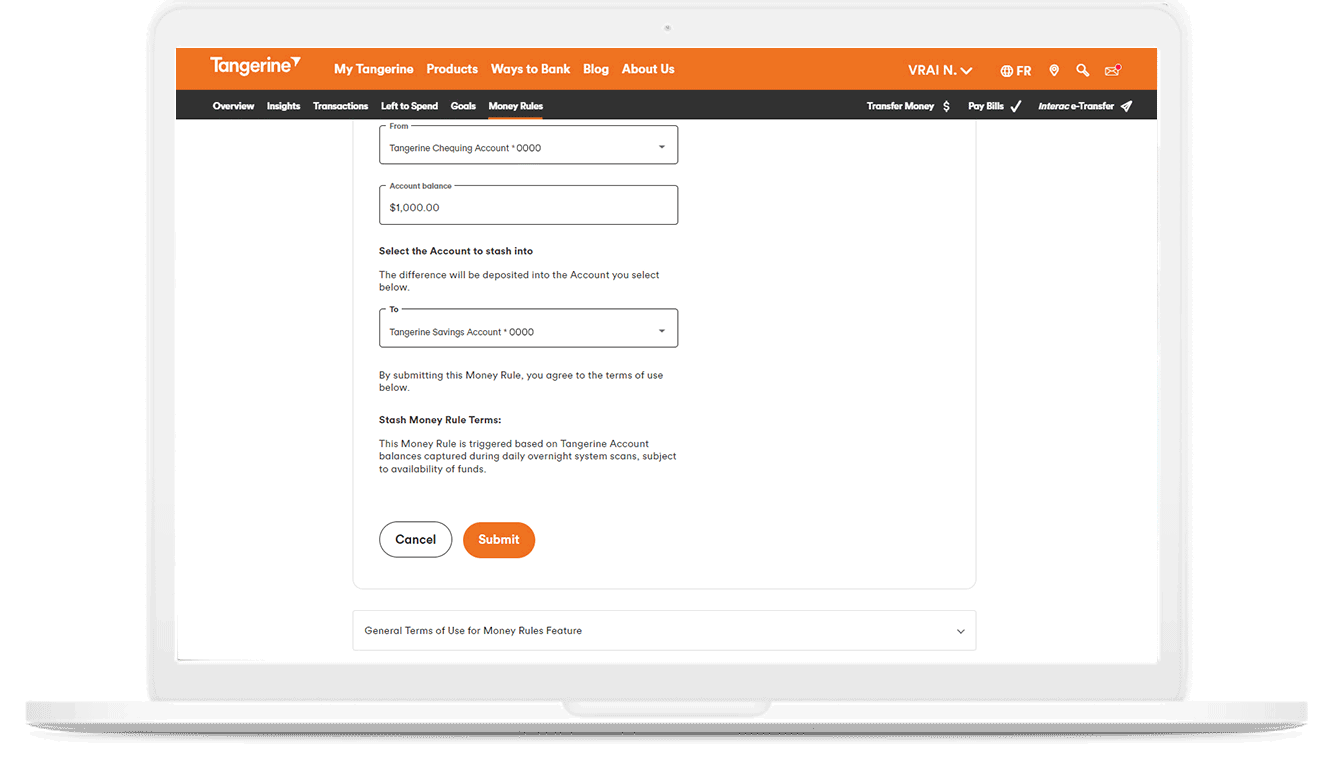Open the VRAI N. account menu
Viewport: 1330px width, 766px height.
pyautogui.click(x=940, y=70)
